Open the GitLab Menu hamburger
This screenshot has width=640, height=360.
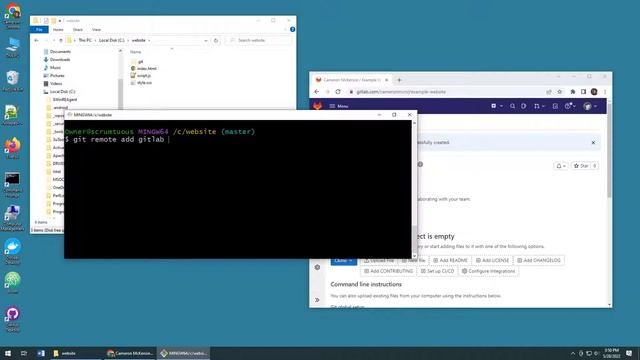point(339,106)
